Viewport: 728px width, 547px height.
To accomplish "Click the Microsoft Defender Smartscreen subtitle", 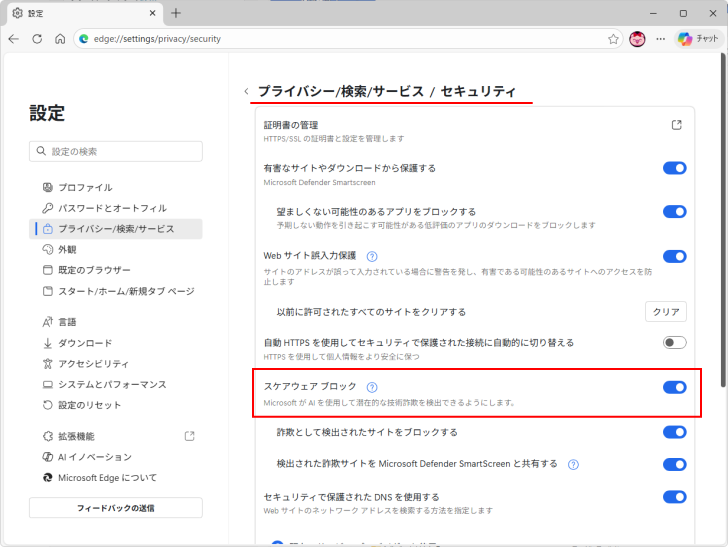I will [319, 182].
